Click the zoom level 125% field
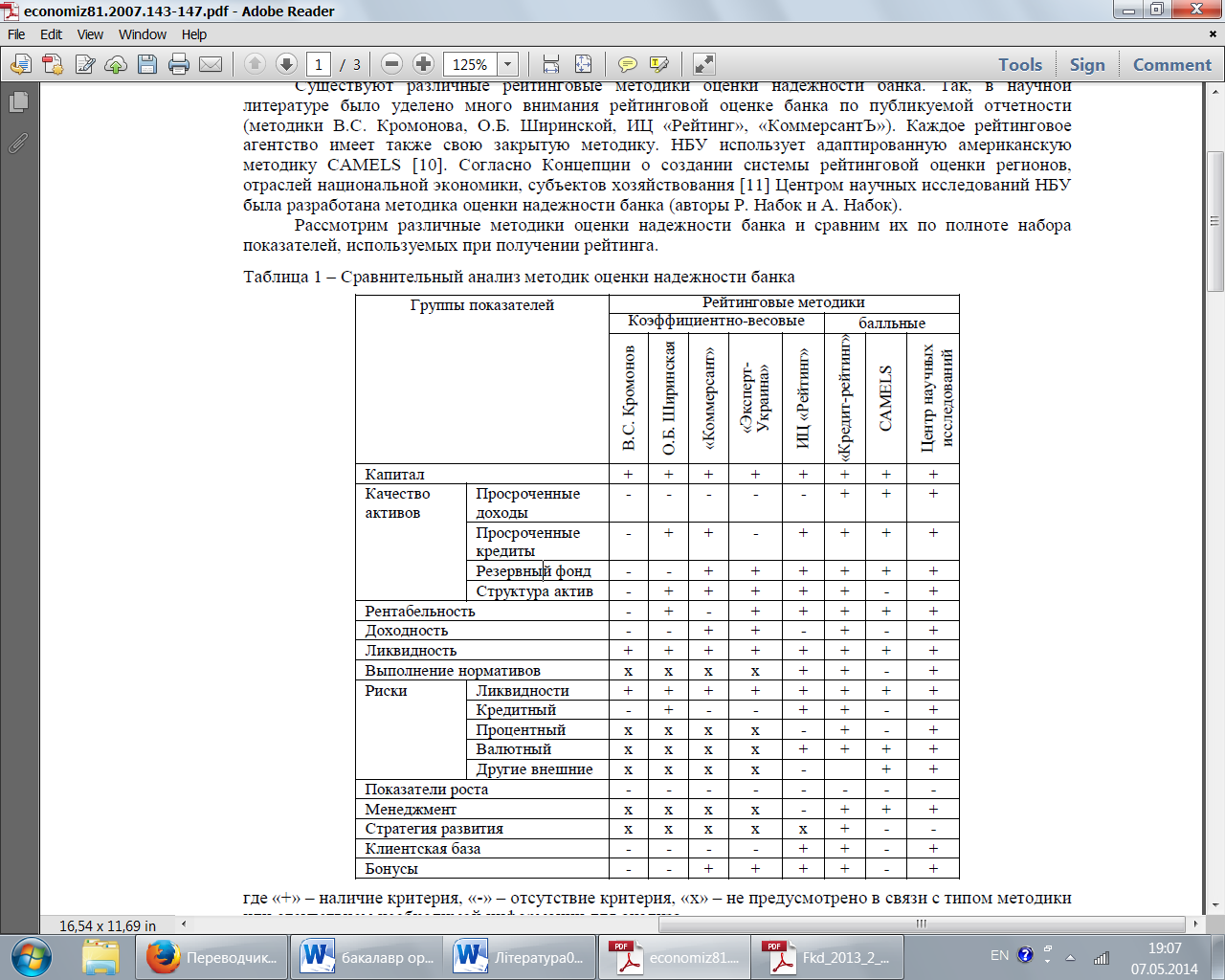The width and height of the screenshot is (1225, 980). pyautogui.click(x=472, y=64)
